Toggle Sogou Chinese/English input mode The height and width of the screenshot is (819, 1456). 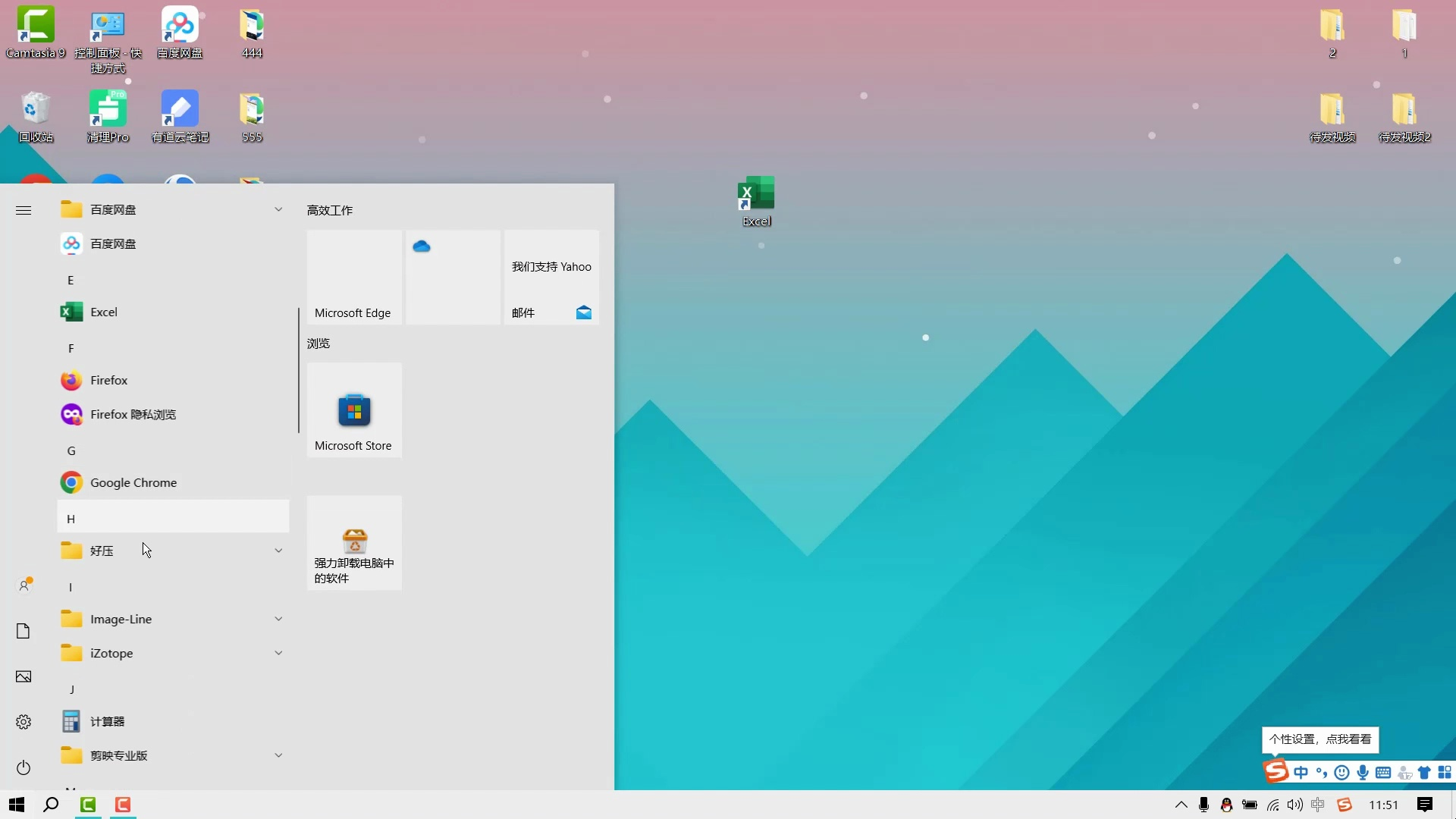pos(1301,773)
